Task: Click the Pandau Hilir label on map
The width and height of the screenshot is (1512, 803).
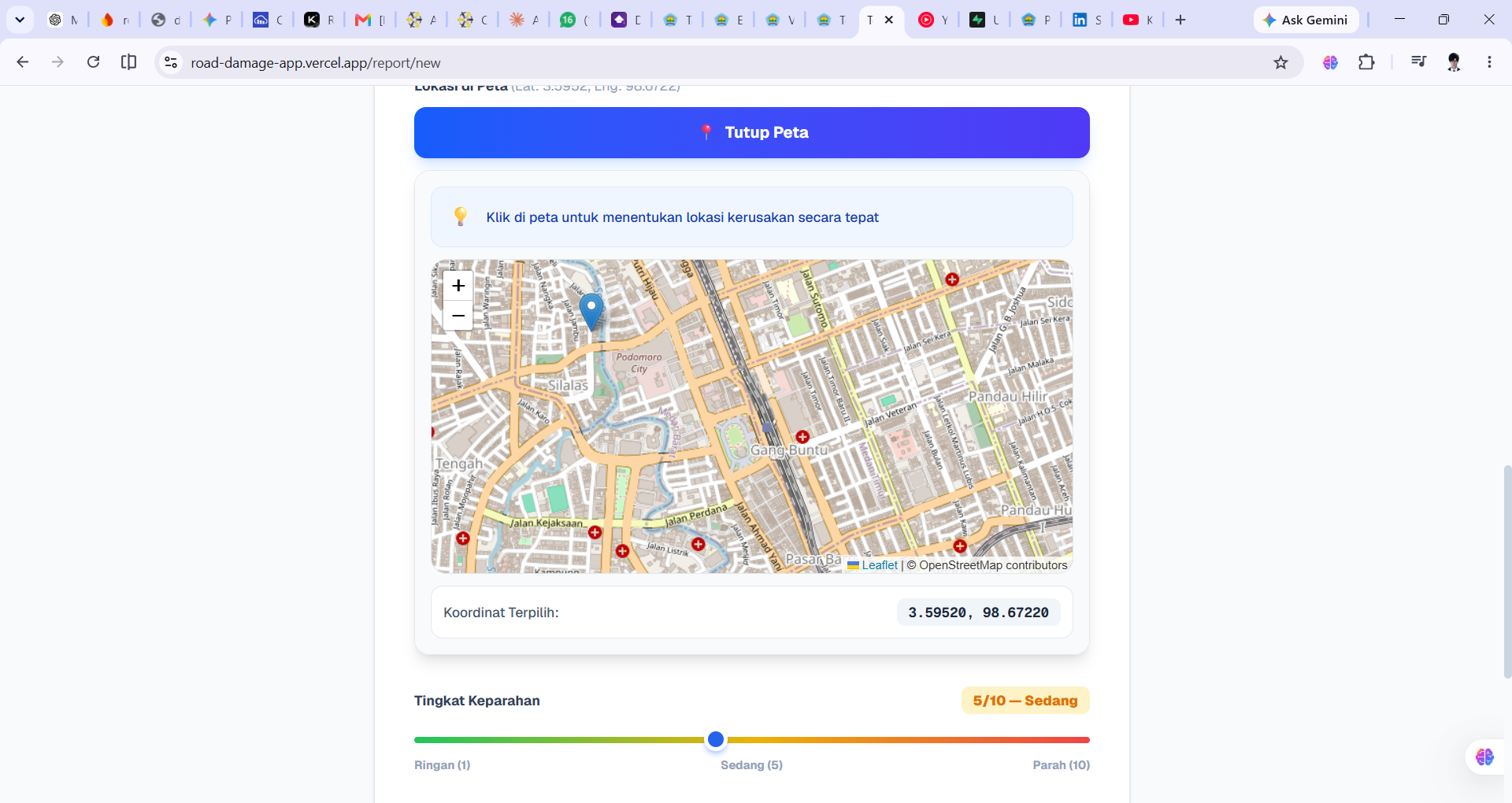Action: [x=1008, y=396]
